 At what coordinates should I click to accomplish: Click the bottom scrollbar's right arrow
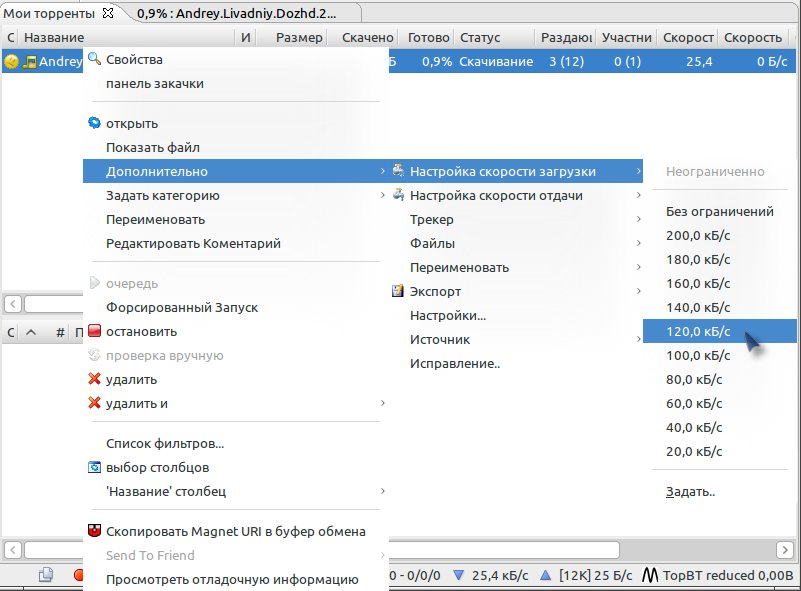click(x=785, y=550)
